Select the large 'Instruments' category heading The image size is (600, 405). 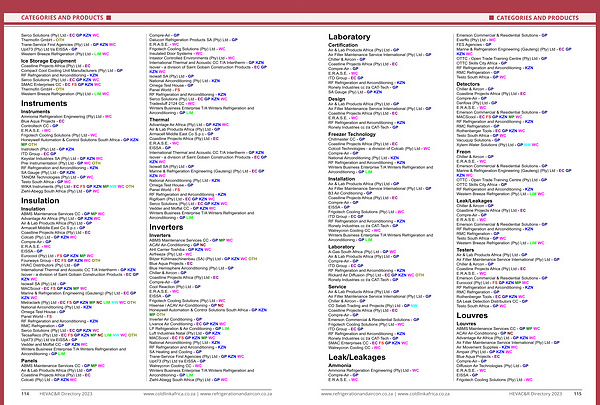tap(44, 103)
